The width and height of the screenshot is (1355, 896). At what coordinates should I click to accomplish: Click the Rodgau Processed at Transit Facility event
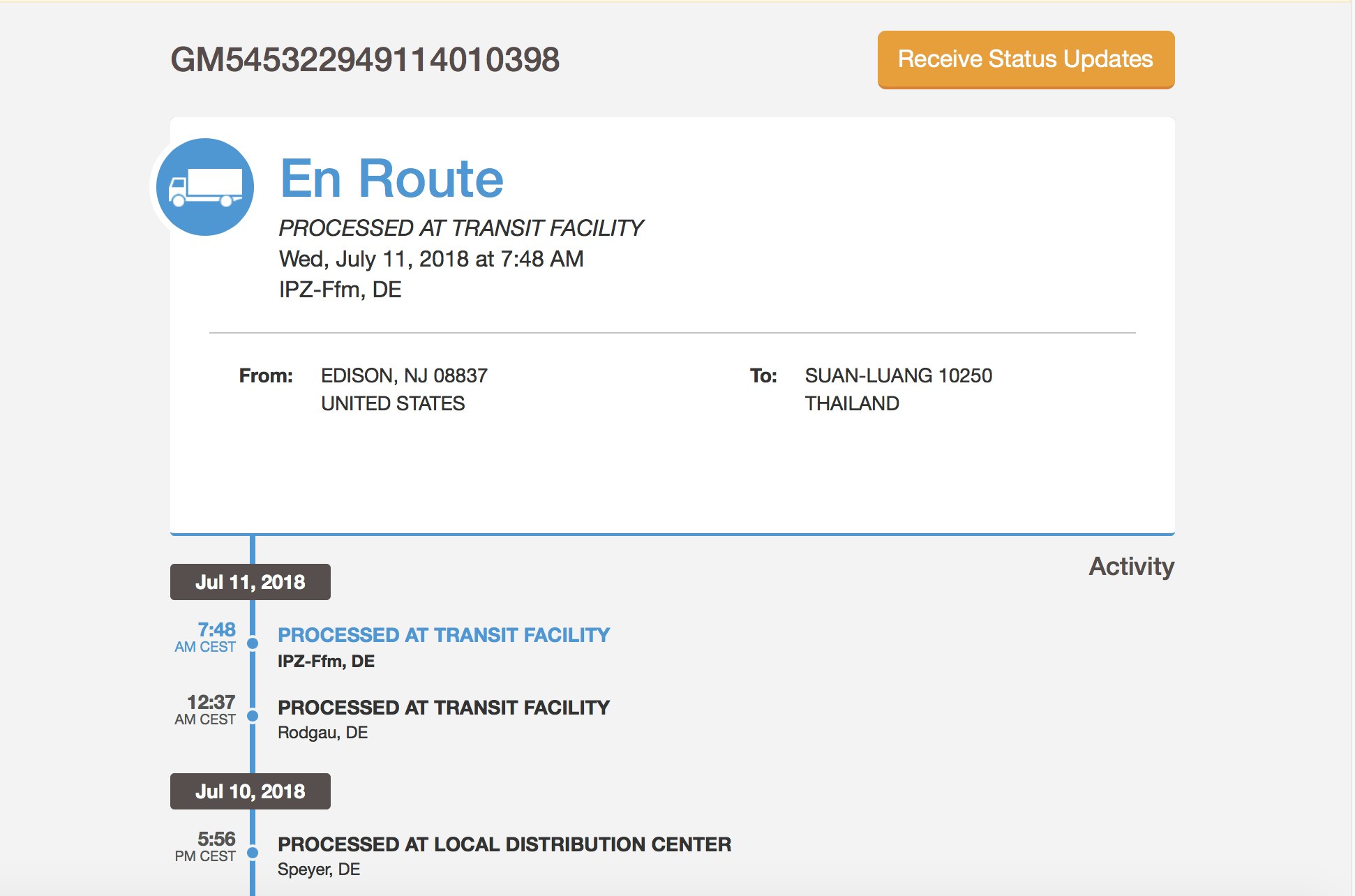coord(444,708)
